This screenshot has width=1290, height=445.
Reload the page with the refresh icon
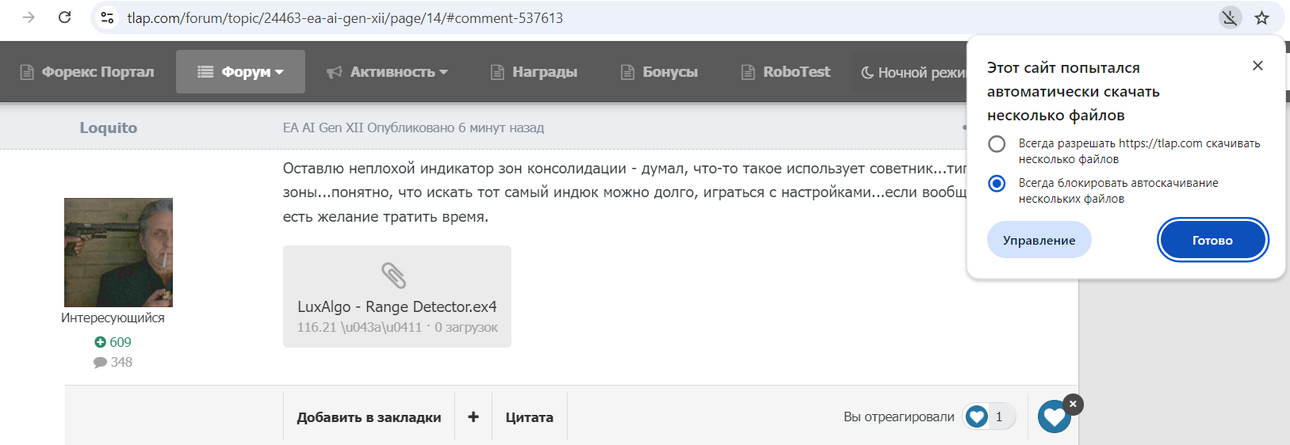point(65,17)
